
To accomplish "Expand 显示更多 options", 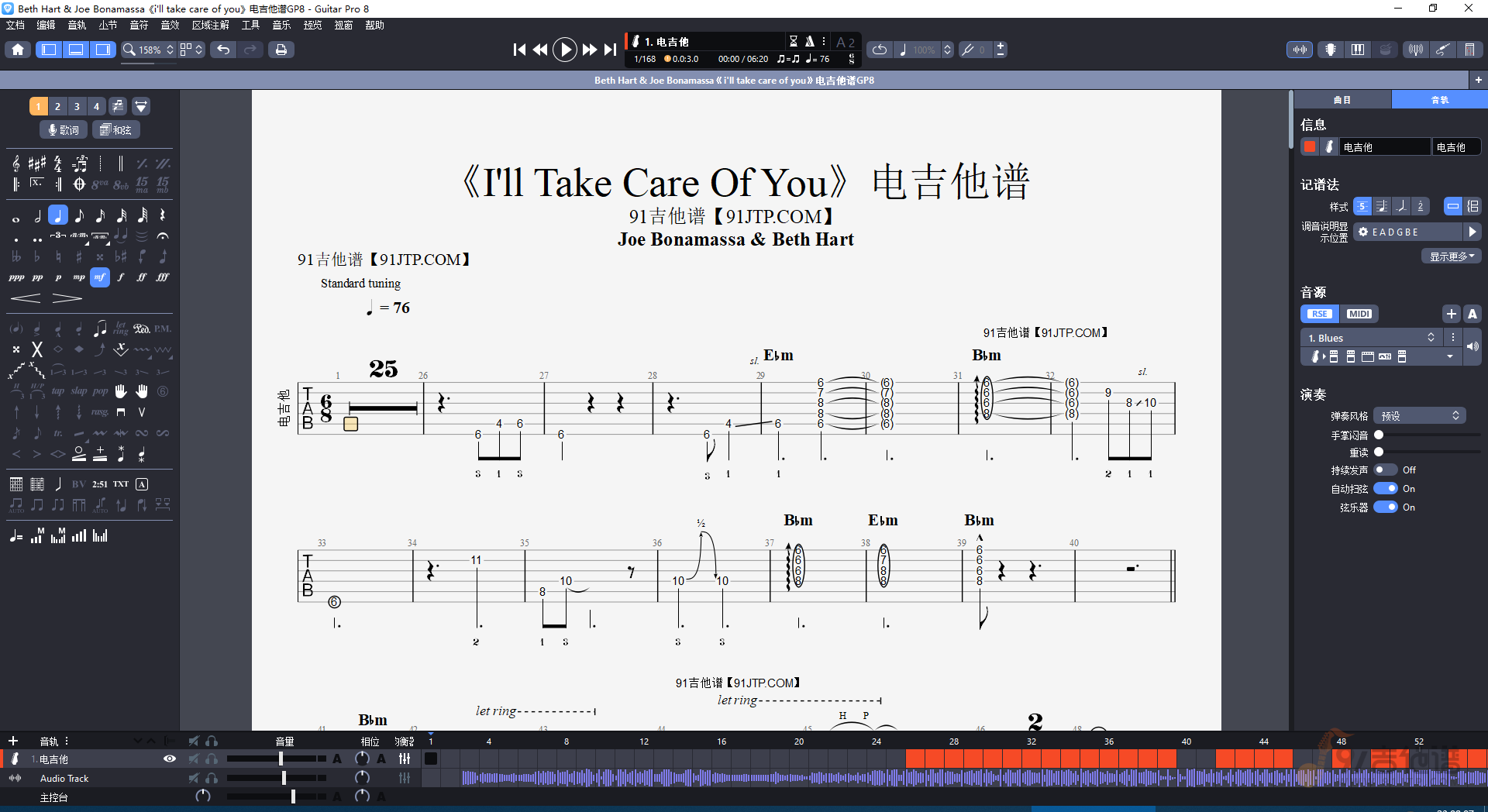I will [x=1452, y=256].
